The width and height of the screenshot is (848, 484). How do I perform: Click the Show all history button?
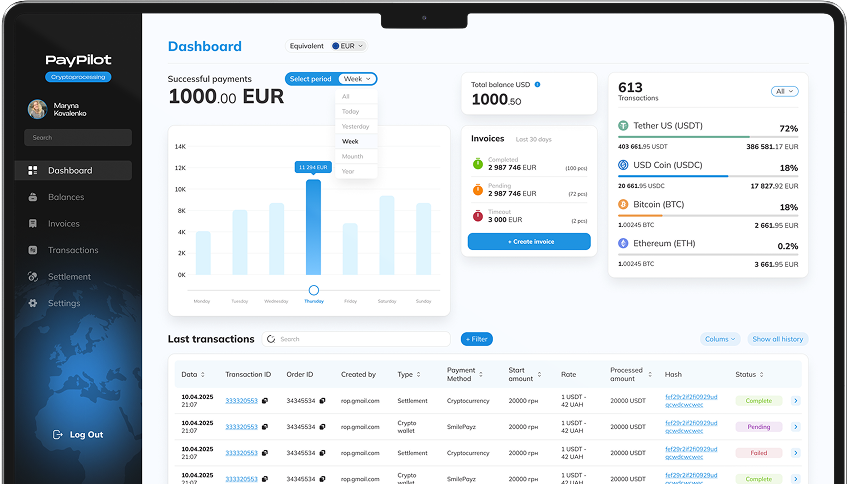coord(777,339)
